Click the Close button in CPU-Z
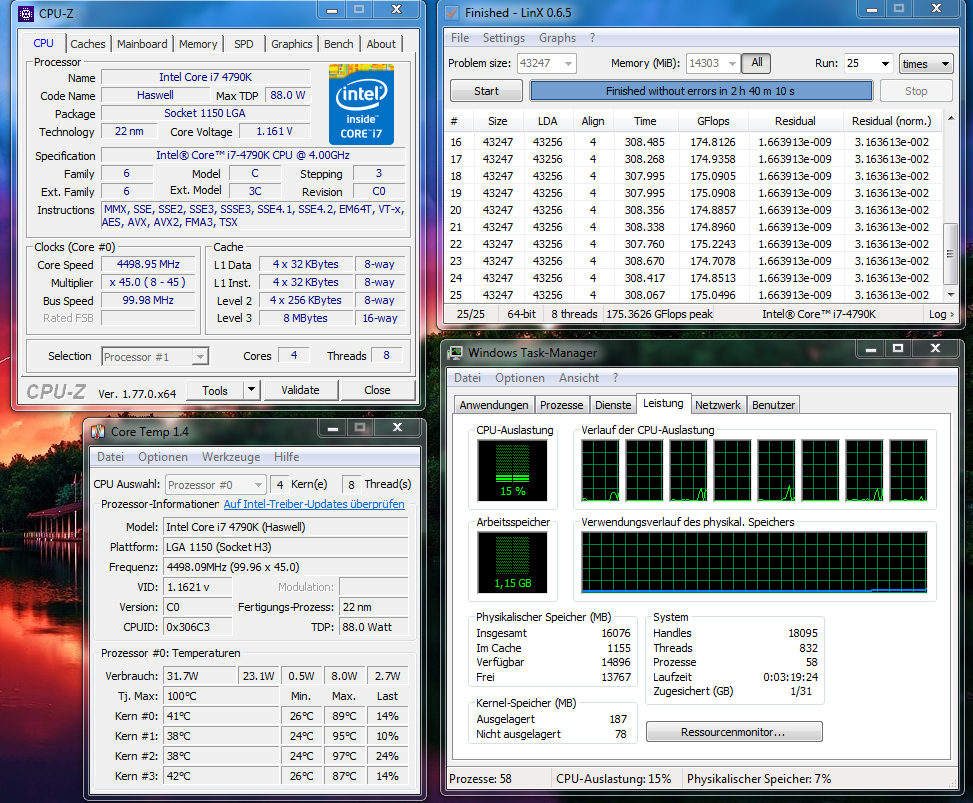This screenshot has height=803, width=973. click(377, 390)
